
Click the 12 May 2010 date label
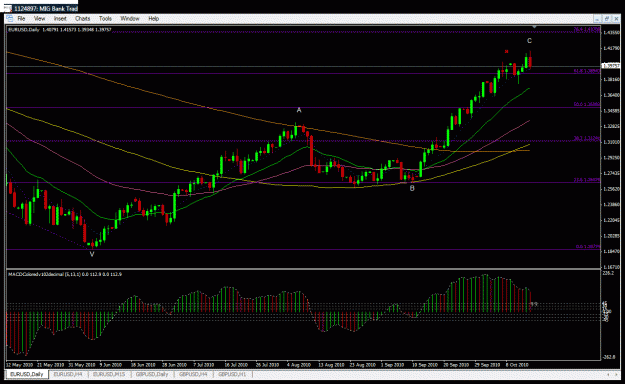(19, 365)
